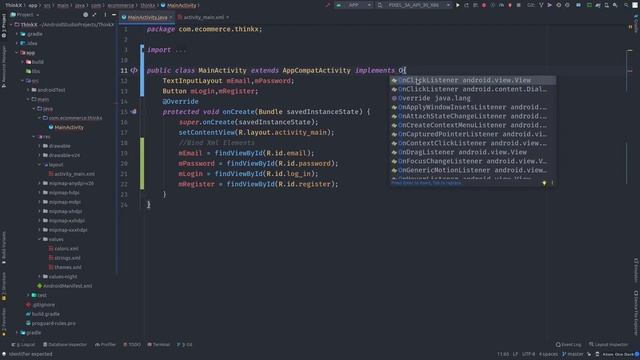Open completion popup more options icon

tap(552, 183)
